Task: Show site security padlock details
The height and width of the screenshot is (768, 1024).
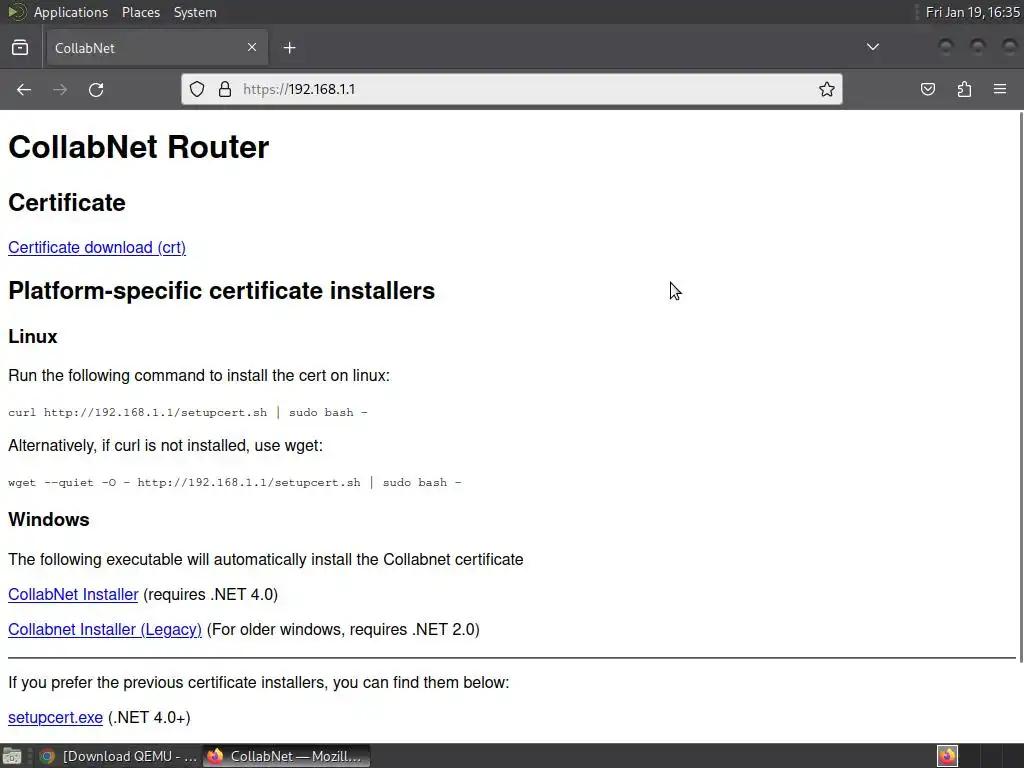Action: point(225,89)
